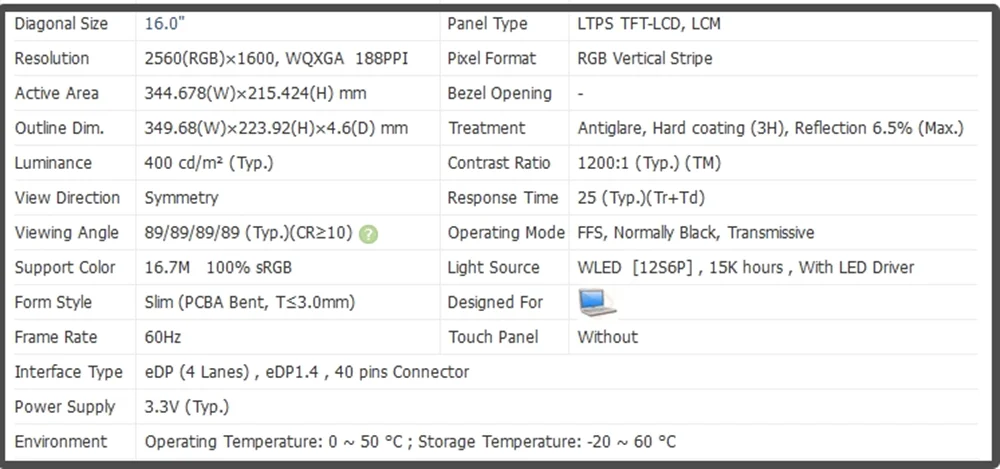Click the RGB Vertical Stripe value

click(x=645, y=59)
